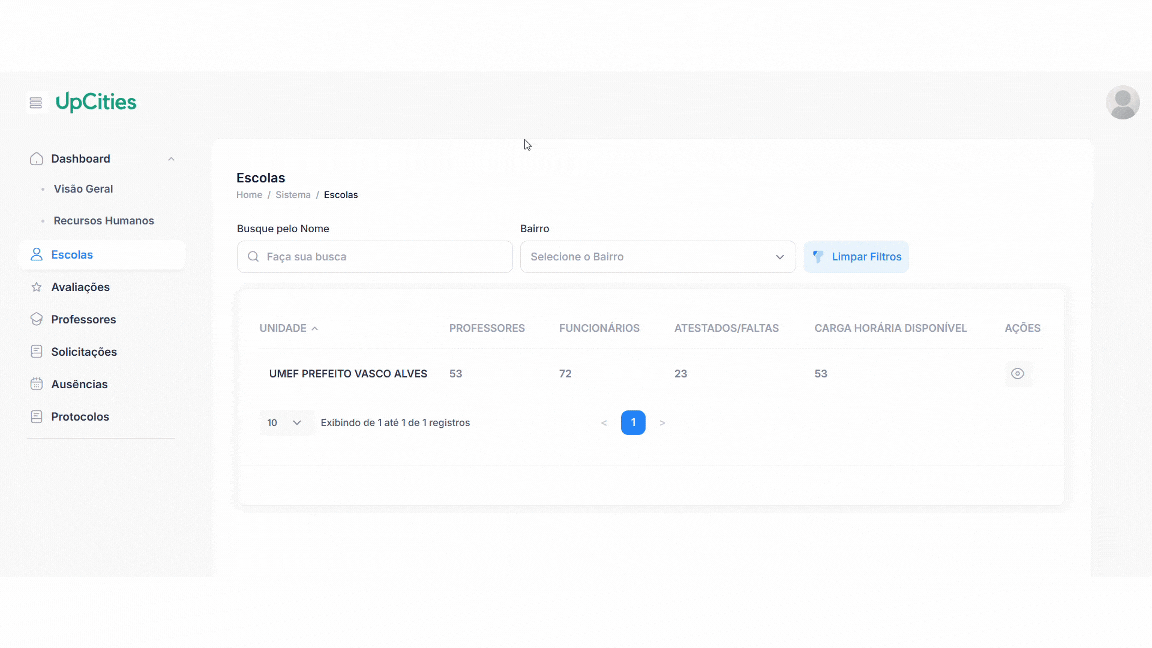Viewport: 1152px width, 648px height.
Task: Click the Exibindo de 1 até 1 registros text
Action: pyautogui.click(x=395, y=422)
